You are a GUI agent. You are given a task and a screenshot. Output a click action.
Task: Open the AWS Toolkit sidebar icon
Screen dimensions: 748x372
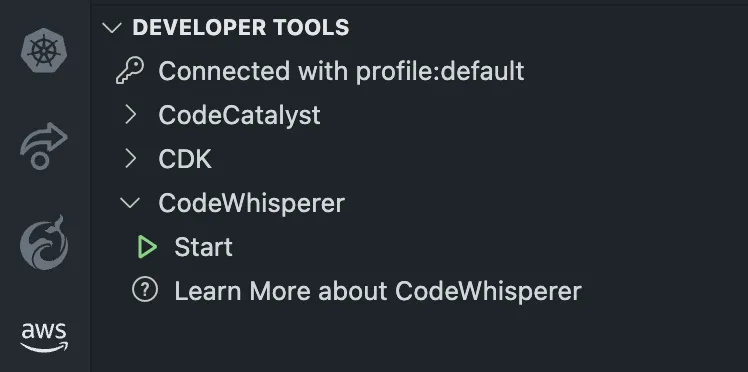pos(44,337)
